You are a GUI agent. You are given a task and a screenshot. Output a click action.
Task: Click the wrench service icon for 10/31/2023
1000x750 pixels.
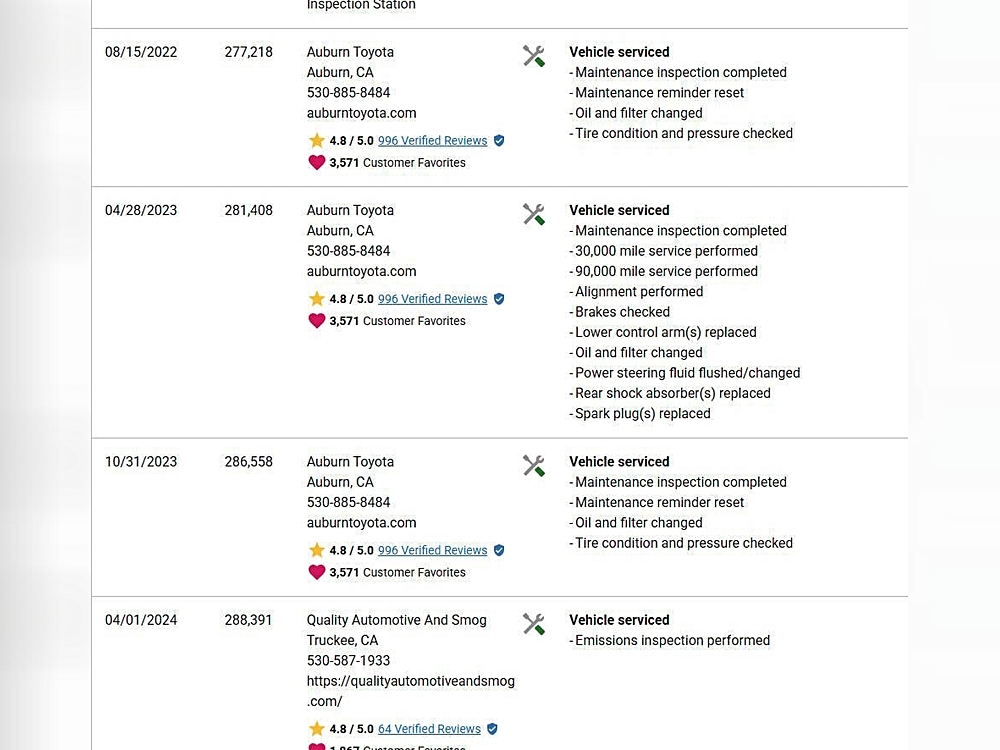tap(534, 466)
